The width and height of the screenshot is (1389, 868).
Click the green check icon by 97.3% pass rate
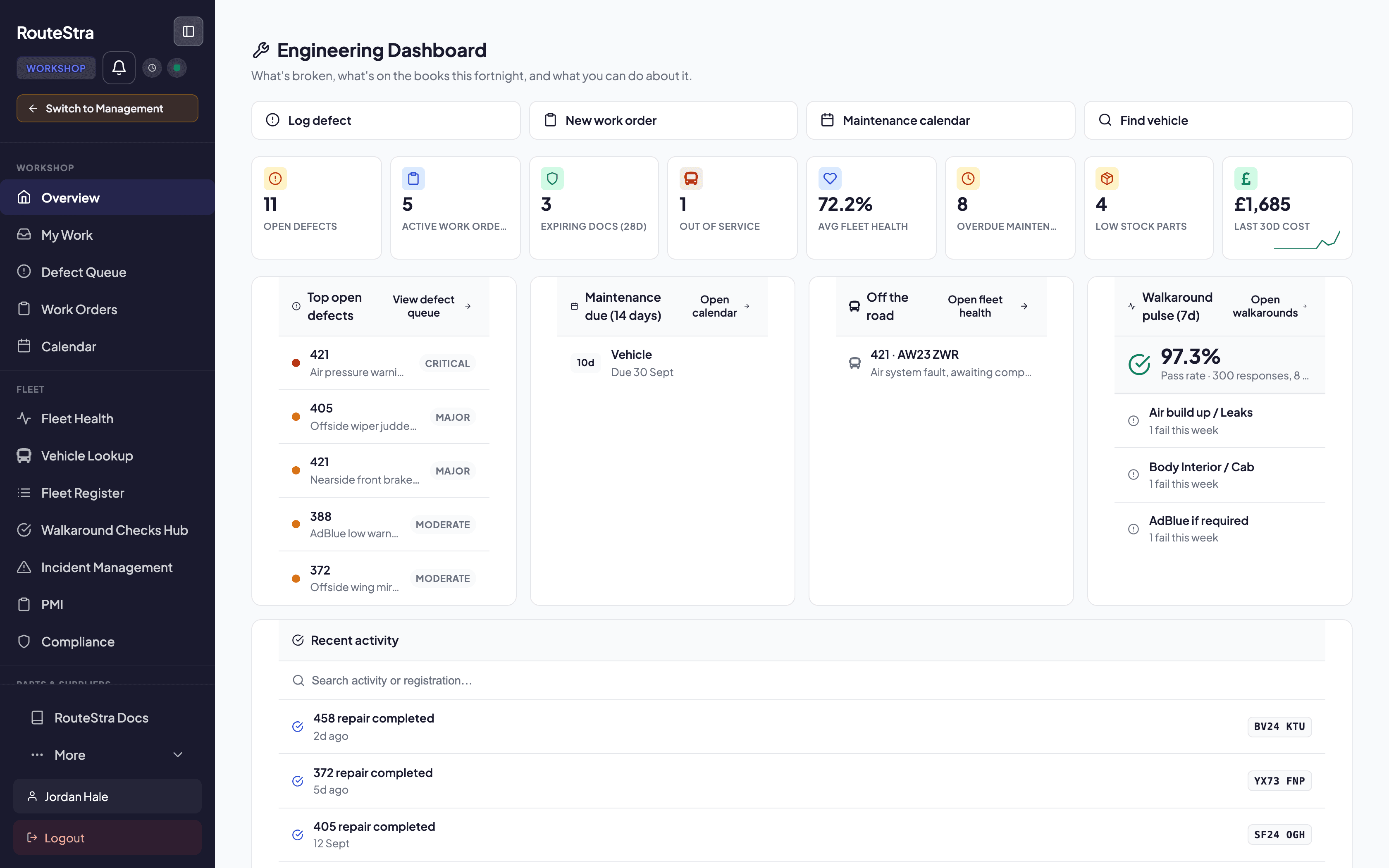coord(1139,364)
